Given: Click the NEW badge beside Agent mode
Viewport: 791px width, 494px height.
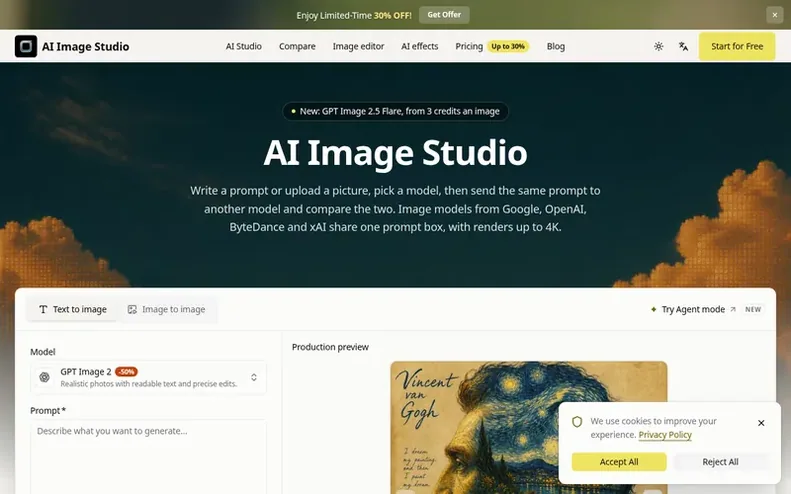Looking at the screenshot, I should 753,309.
